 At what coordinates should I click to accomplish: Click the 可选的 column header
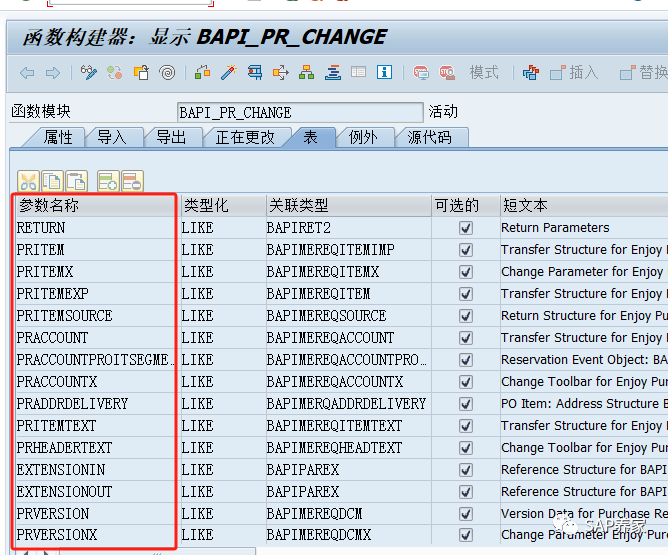(x=466, y=206)
